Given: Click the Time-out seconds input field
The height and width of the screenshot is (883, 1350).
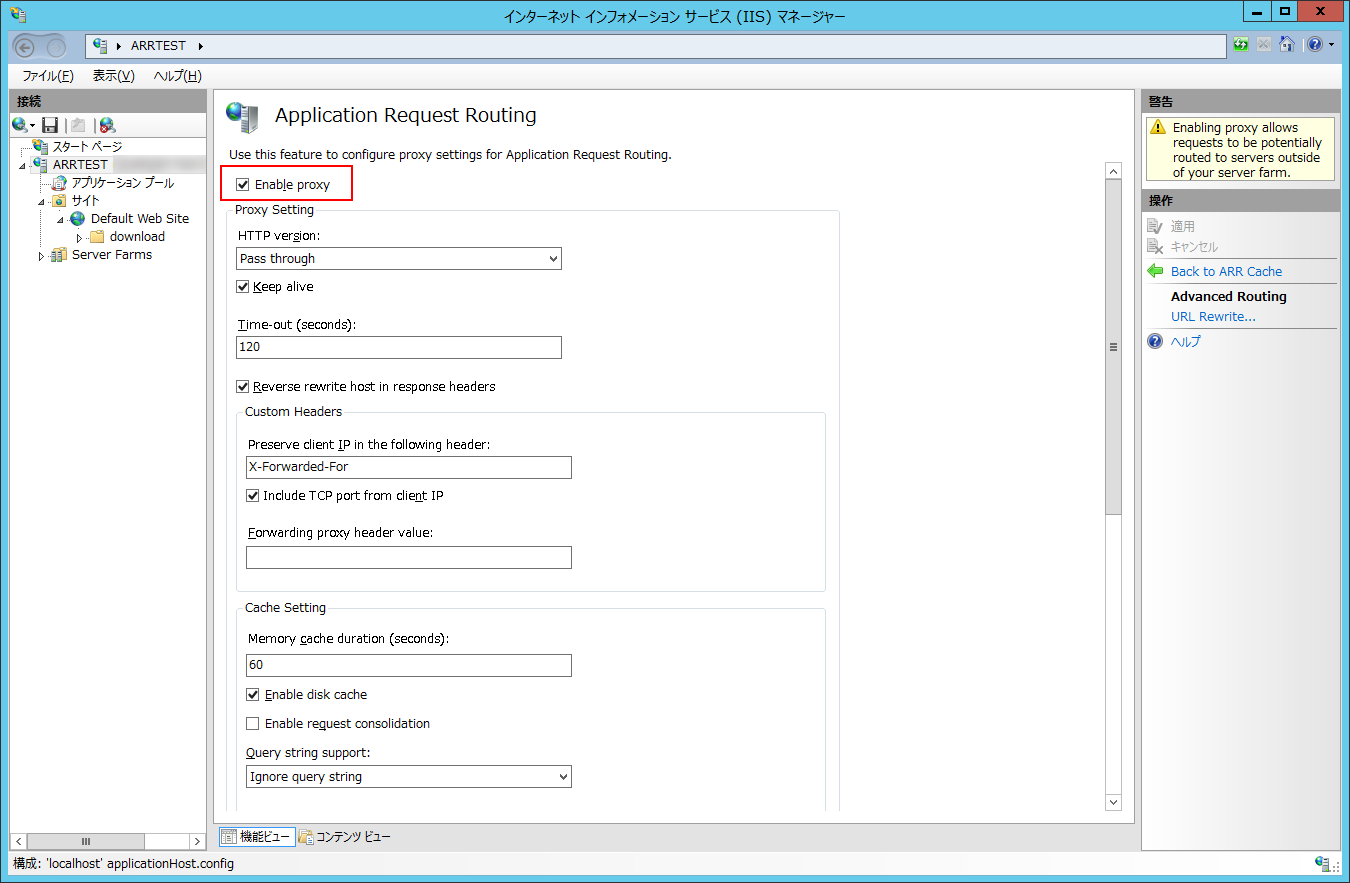Looking at the screenshot, I should (x=399, y=347).
